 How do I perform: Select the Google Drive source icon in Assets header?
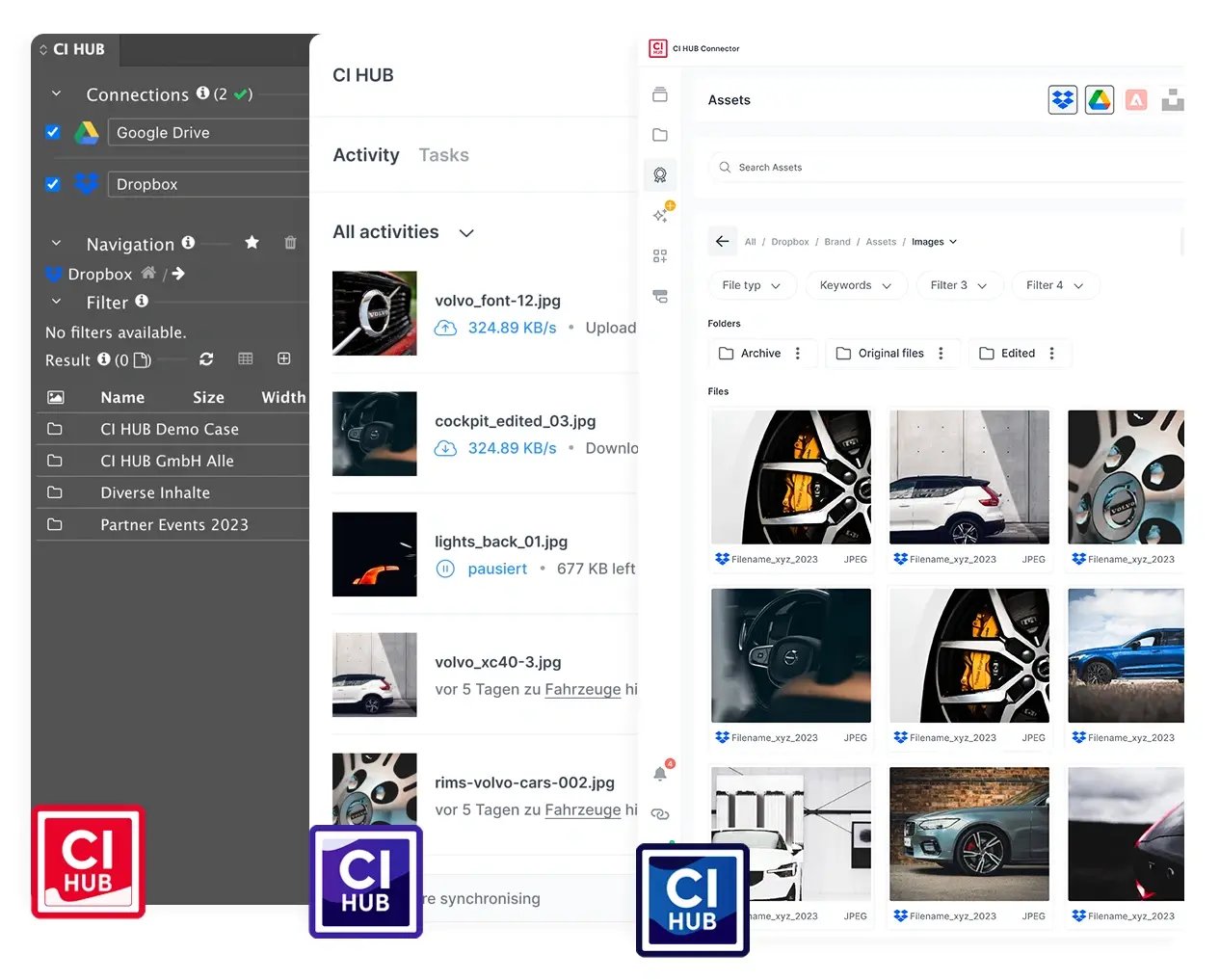pos(1100,99)
